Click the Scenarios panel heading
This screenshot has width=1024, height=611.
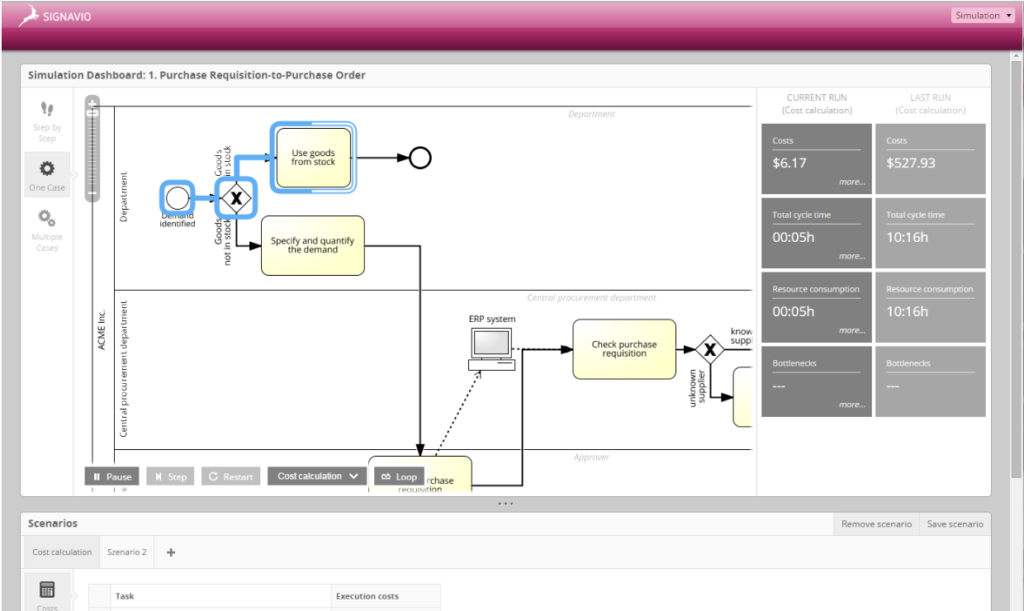tap(52, 524)
